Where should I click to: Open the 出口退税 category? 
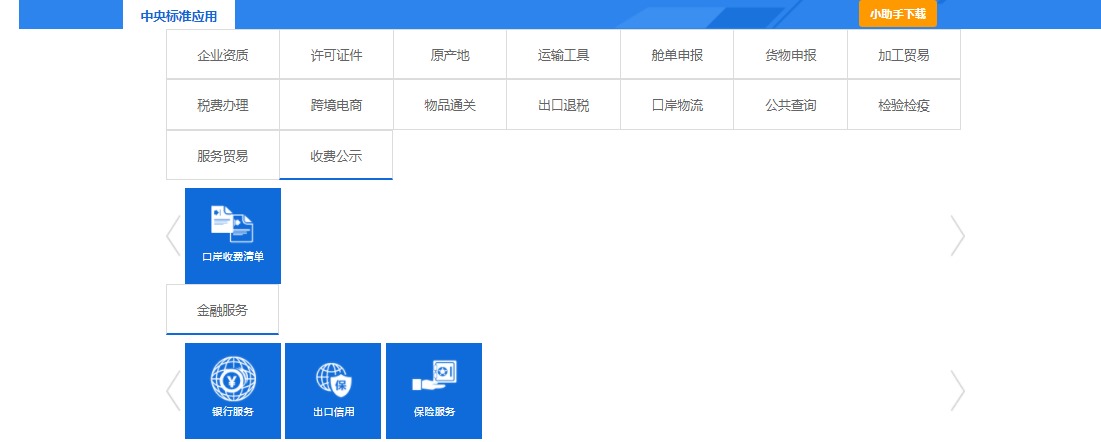pyautogui.click(x=563, y=105)
